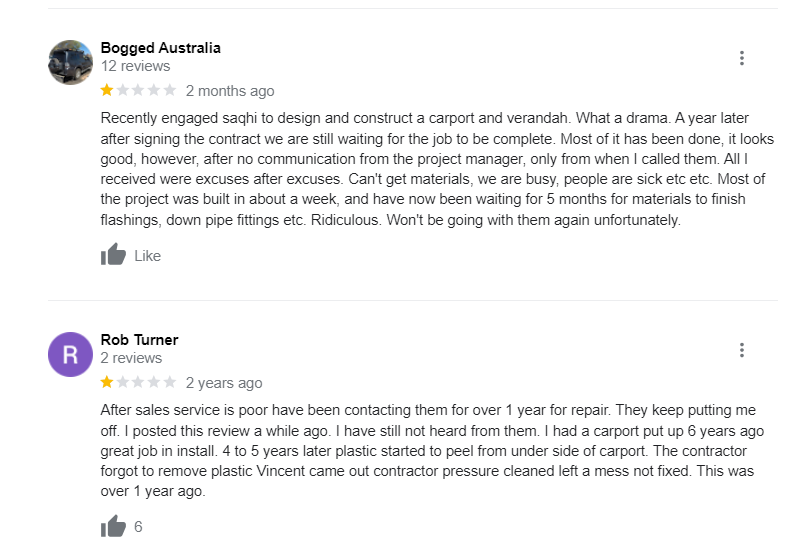The height and width of the screenshot is (550, 795).
Task: Click the "2 years ago" timestamp
Action: (x=224, y=383)
